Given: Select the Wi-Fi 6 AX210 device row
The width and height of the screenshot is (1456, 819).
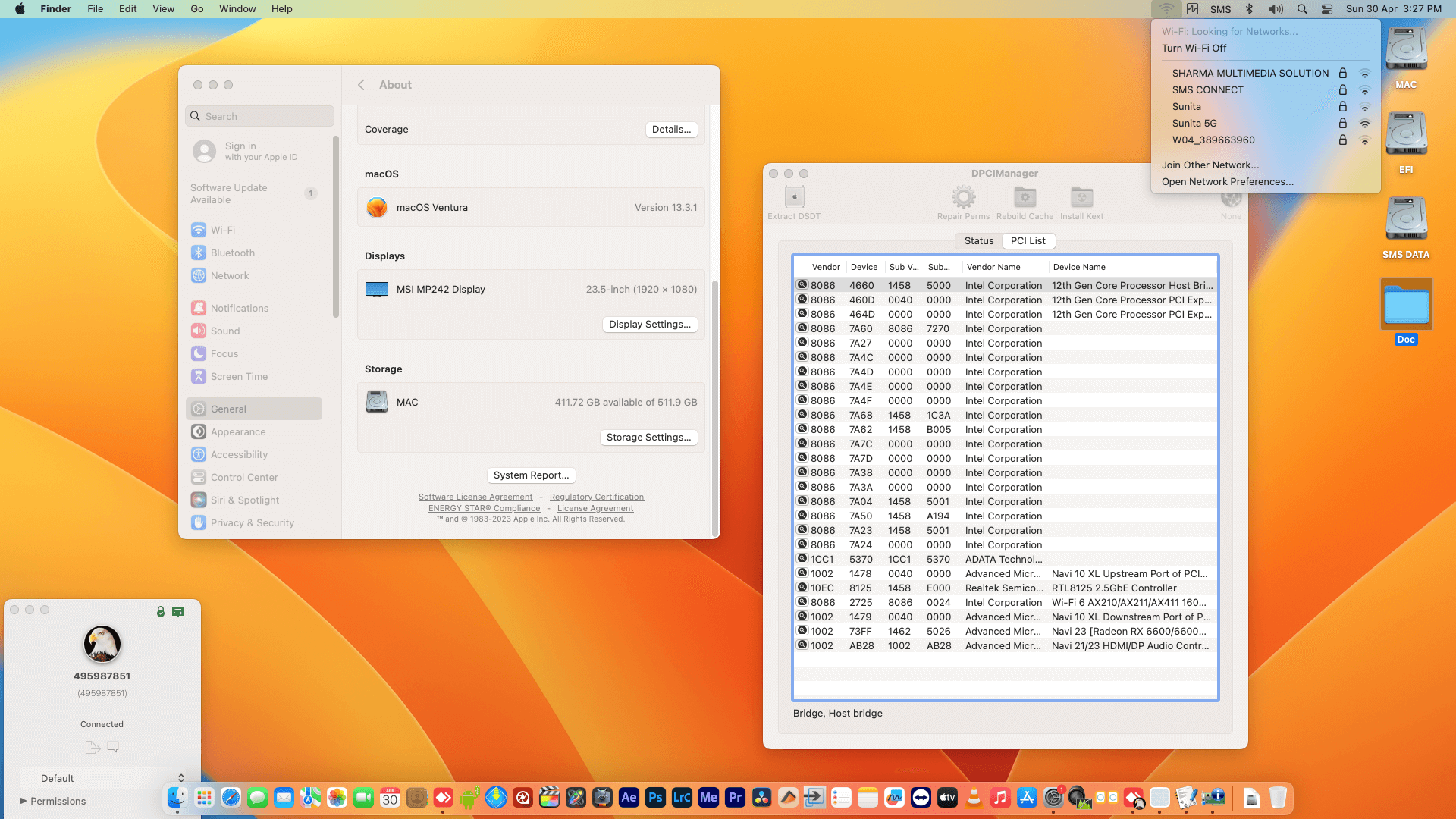Looking at the screenshot, I should [1006, 603].
